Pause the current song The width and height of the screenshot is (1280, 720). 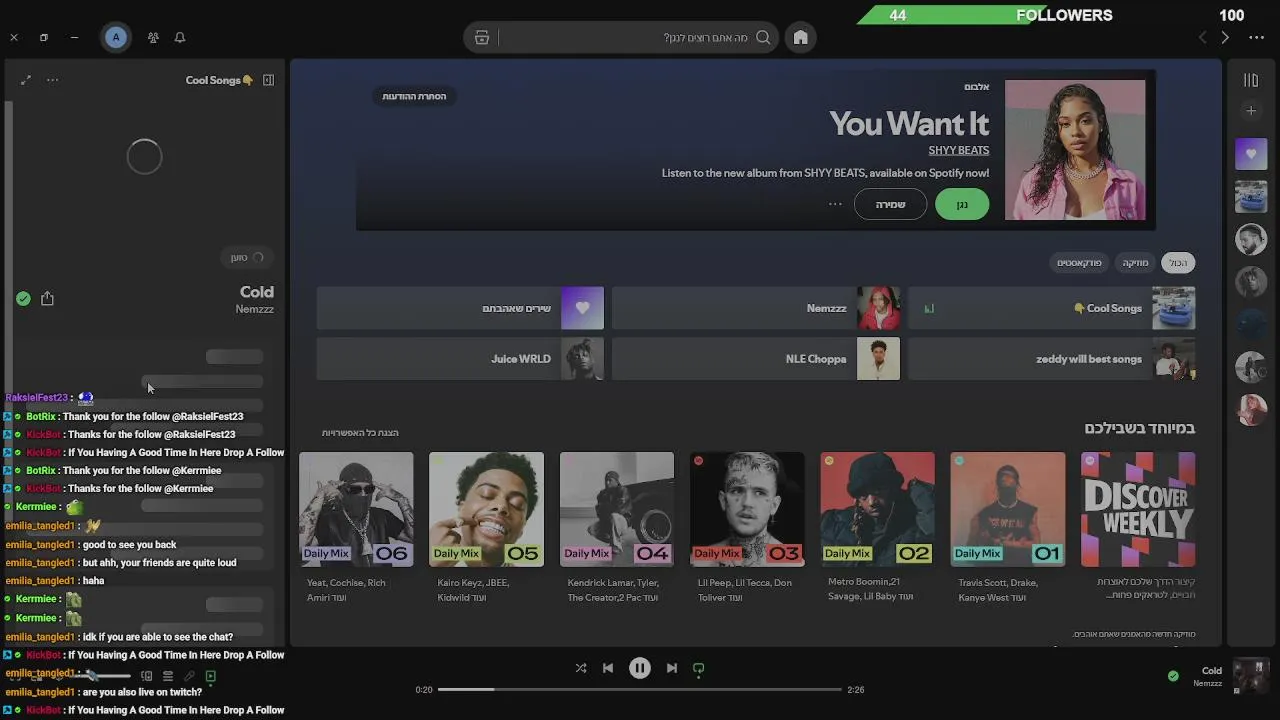pos(640,668)
